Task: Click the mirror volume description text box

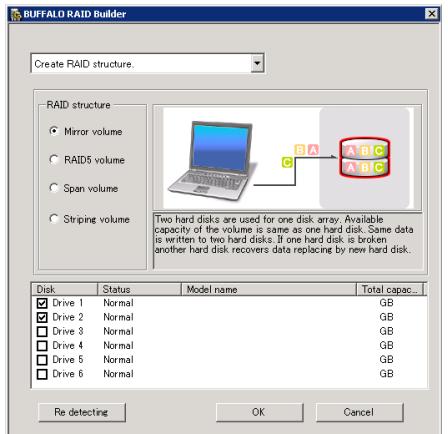Action: (287, 240)
